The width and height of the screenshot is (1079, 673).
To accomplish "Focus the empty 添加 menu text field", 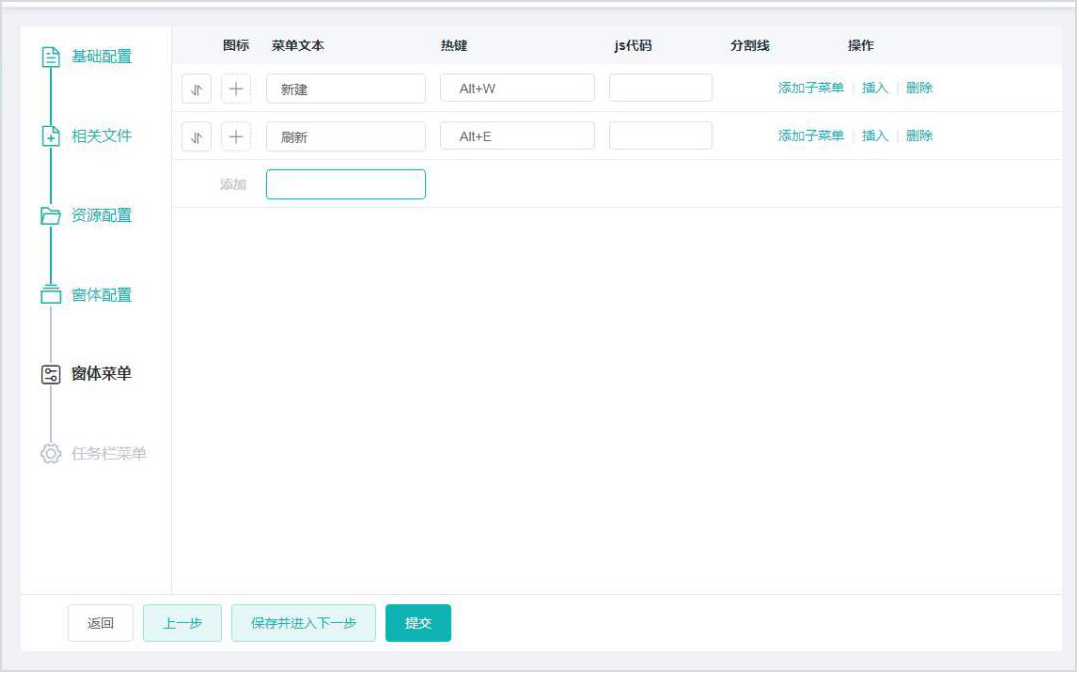I will point(345,184).
